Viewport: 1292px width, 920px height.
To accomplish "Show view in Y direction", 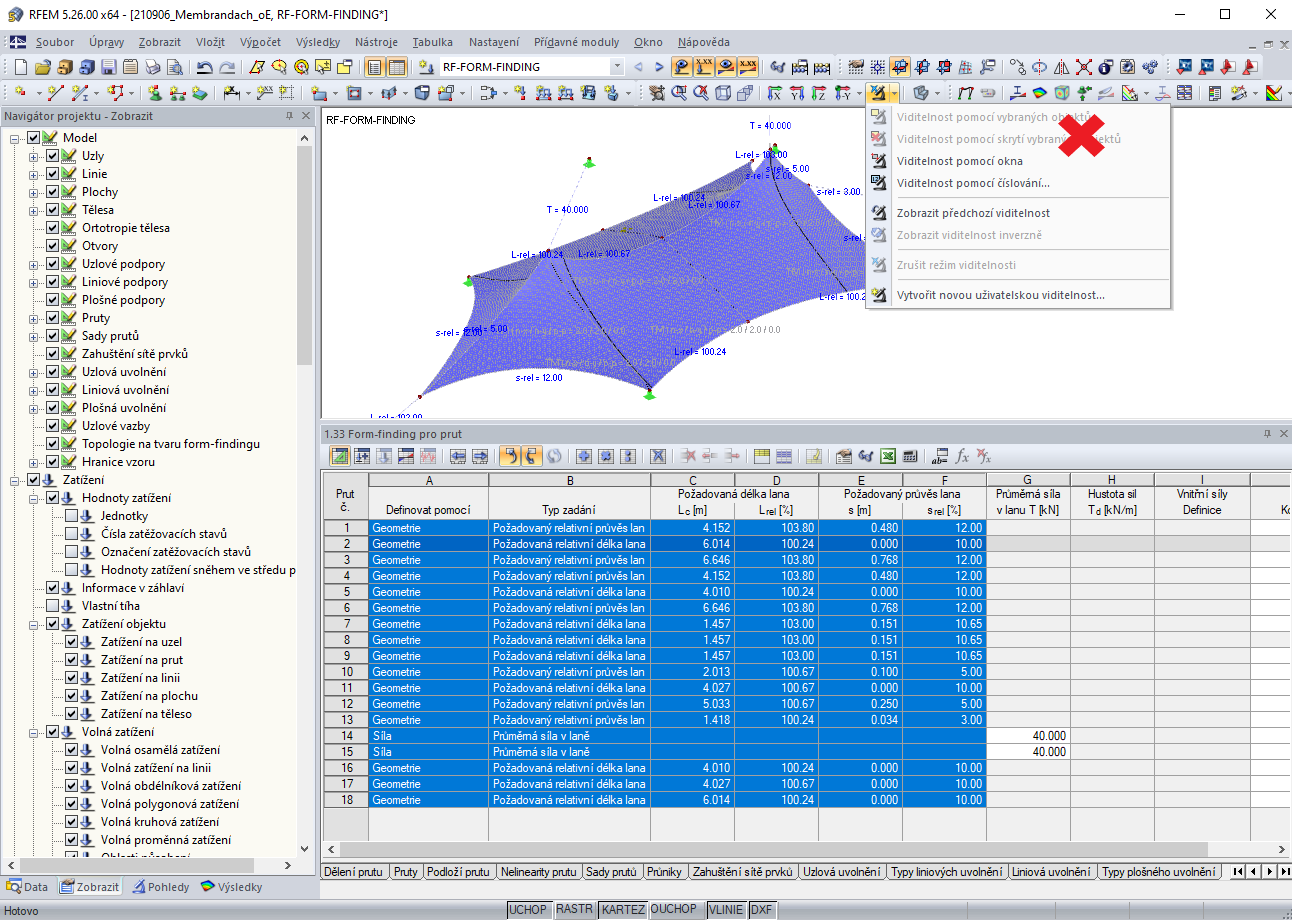I will point(796,93).
